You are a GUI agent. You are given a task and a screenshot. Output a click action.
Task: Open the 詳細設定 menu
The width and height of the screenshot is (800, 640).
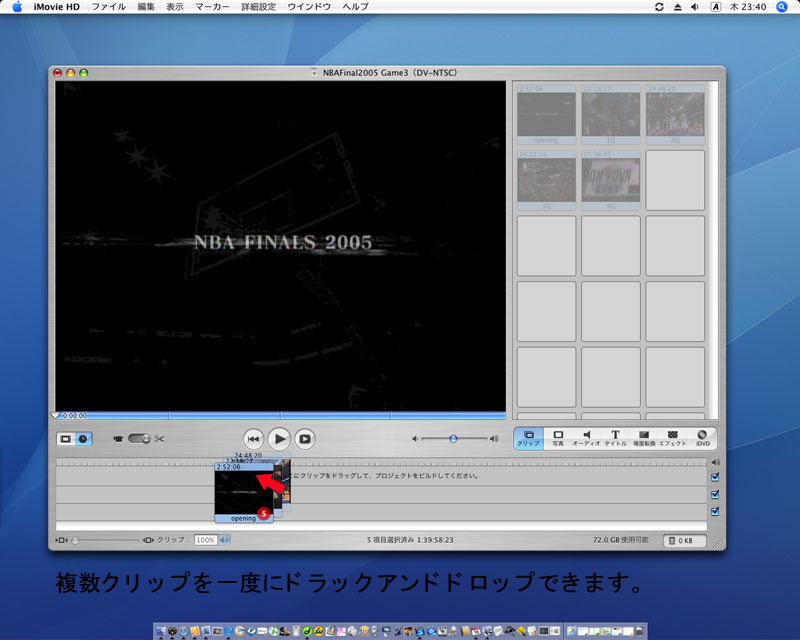[258, 7]
